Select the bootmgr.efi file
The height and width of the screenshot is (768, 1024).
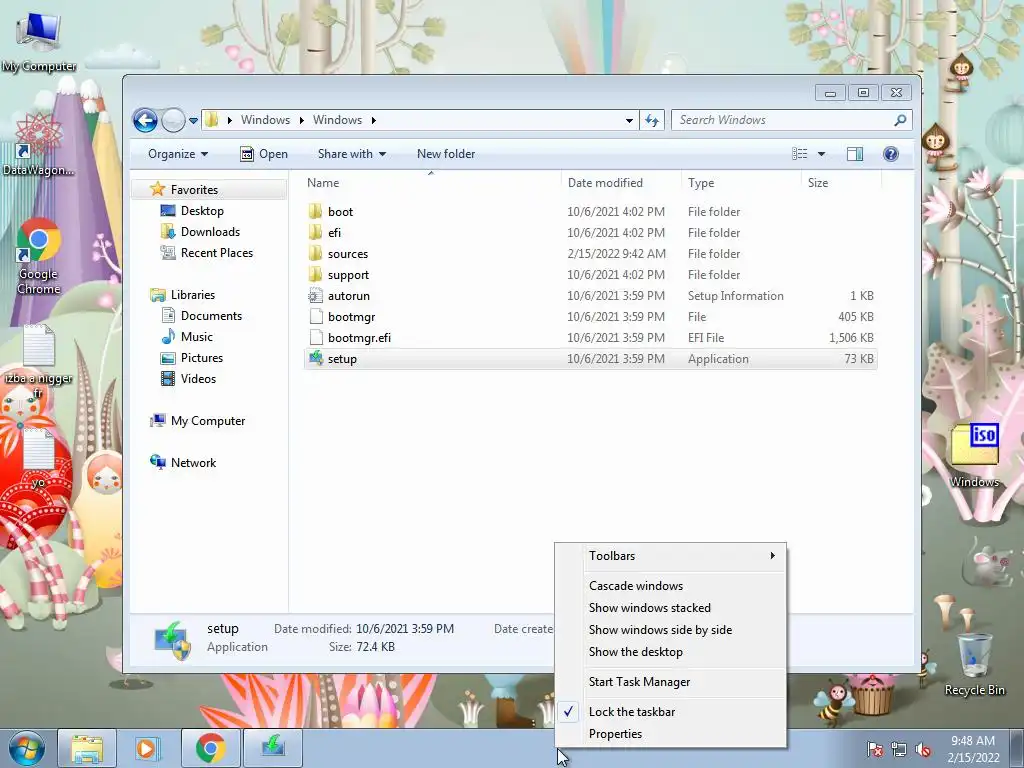(359, 338)
